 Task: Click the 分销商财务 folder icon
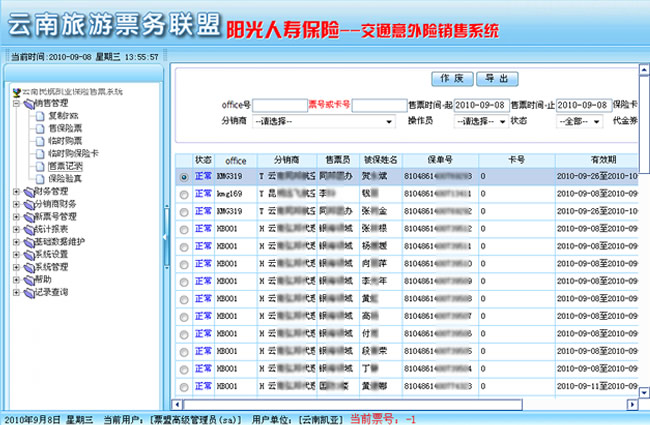tap(29, 204)
